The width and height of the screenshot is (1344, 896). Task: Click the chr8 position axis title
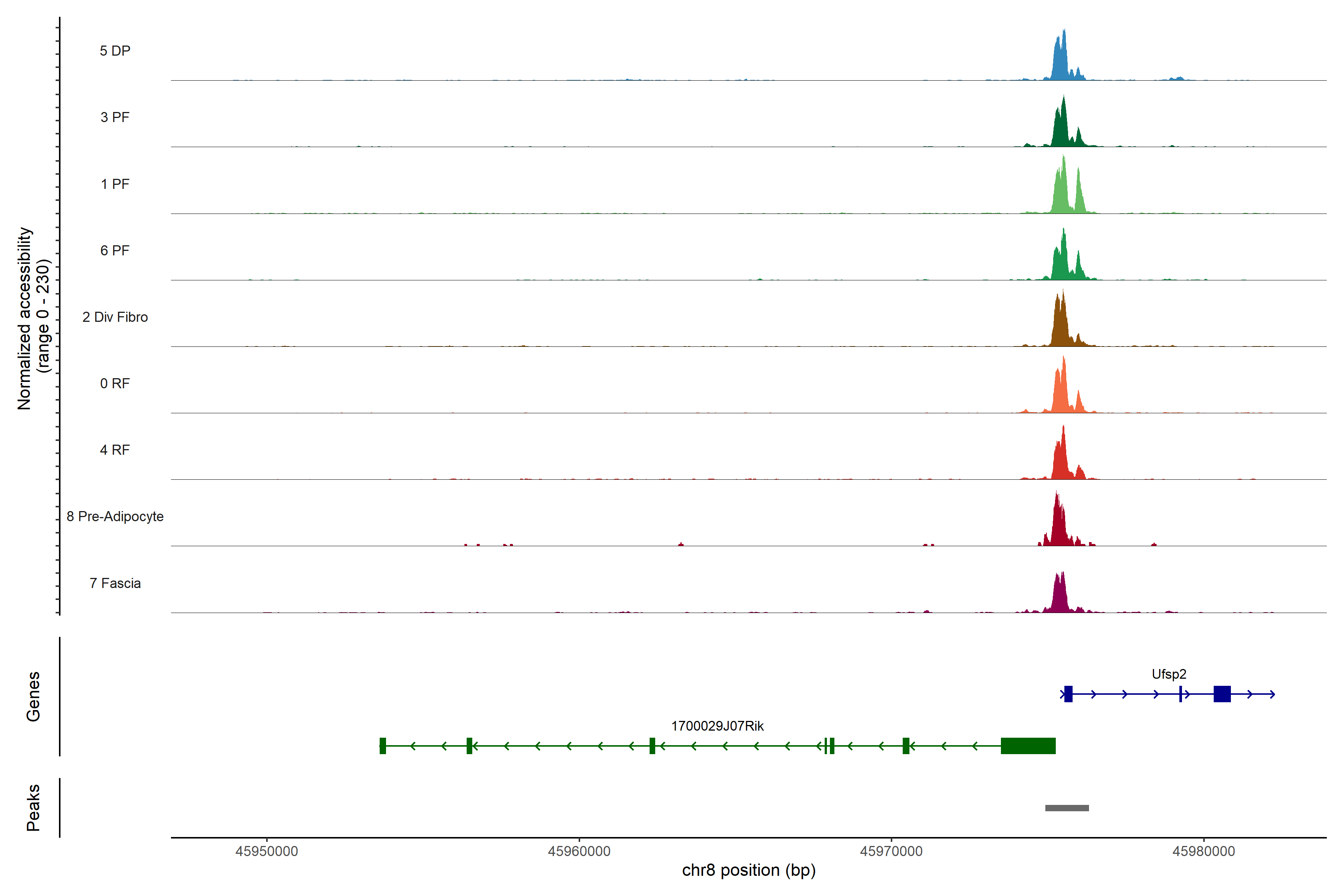pos(749,870)
